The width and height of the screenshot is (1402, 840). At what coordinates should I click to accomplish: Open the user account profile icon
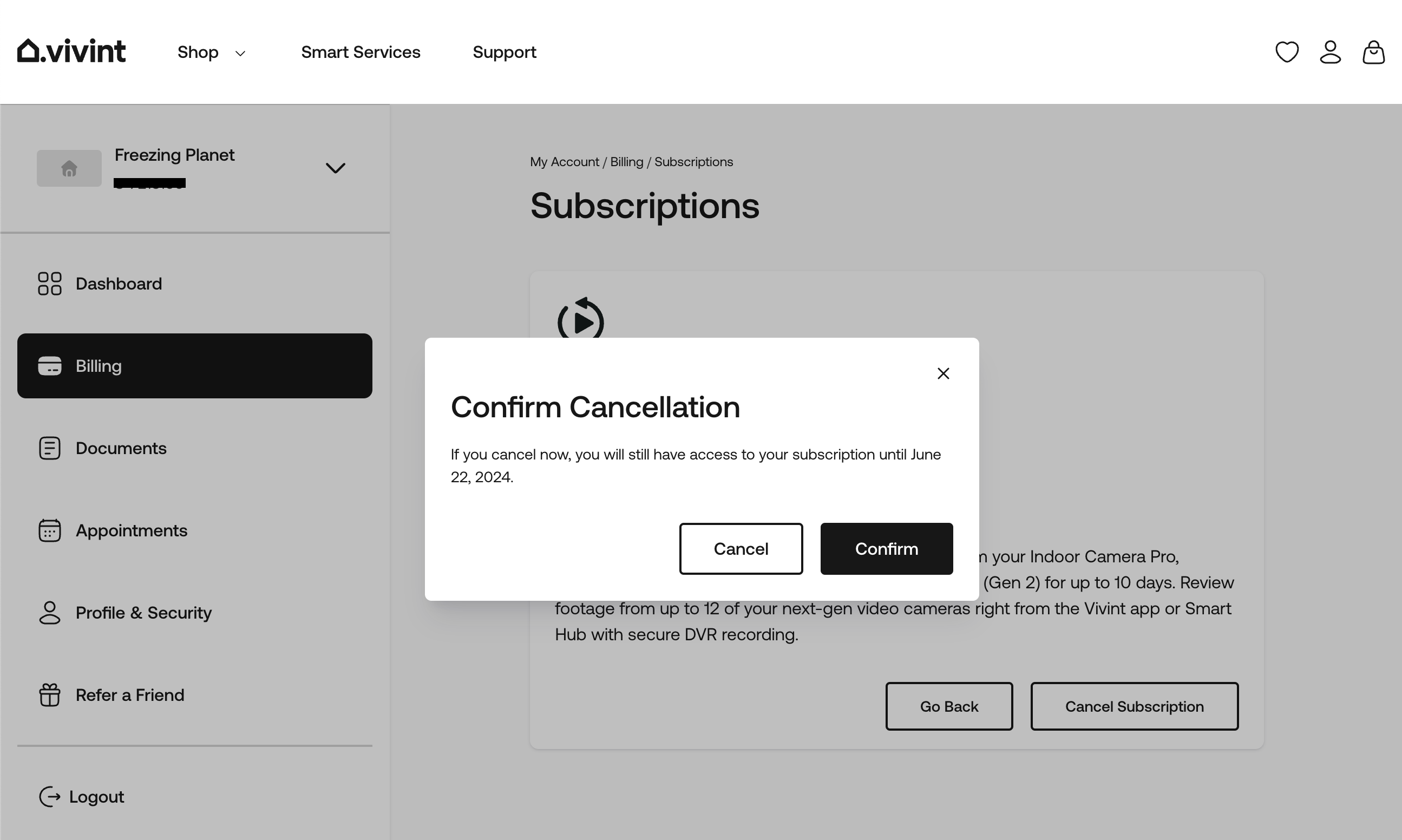click(x=1329, y=52)
